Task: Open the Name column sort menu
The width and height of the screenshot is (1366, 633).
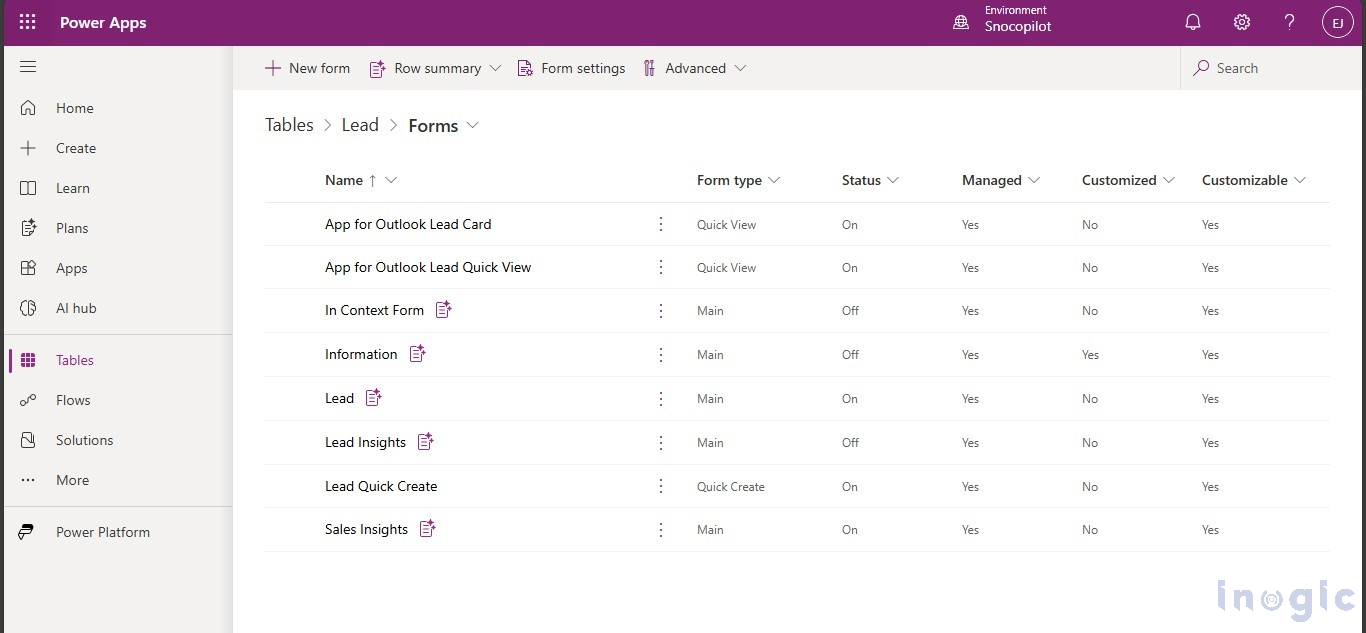Action: point(391,180)
